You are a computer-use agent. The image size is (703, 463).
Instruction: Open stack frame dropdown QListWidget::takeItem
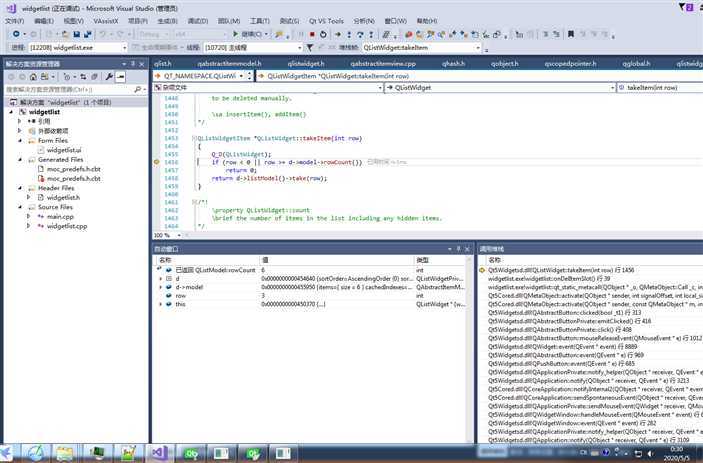[x=478, y=48]
